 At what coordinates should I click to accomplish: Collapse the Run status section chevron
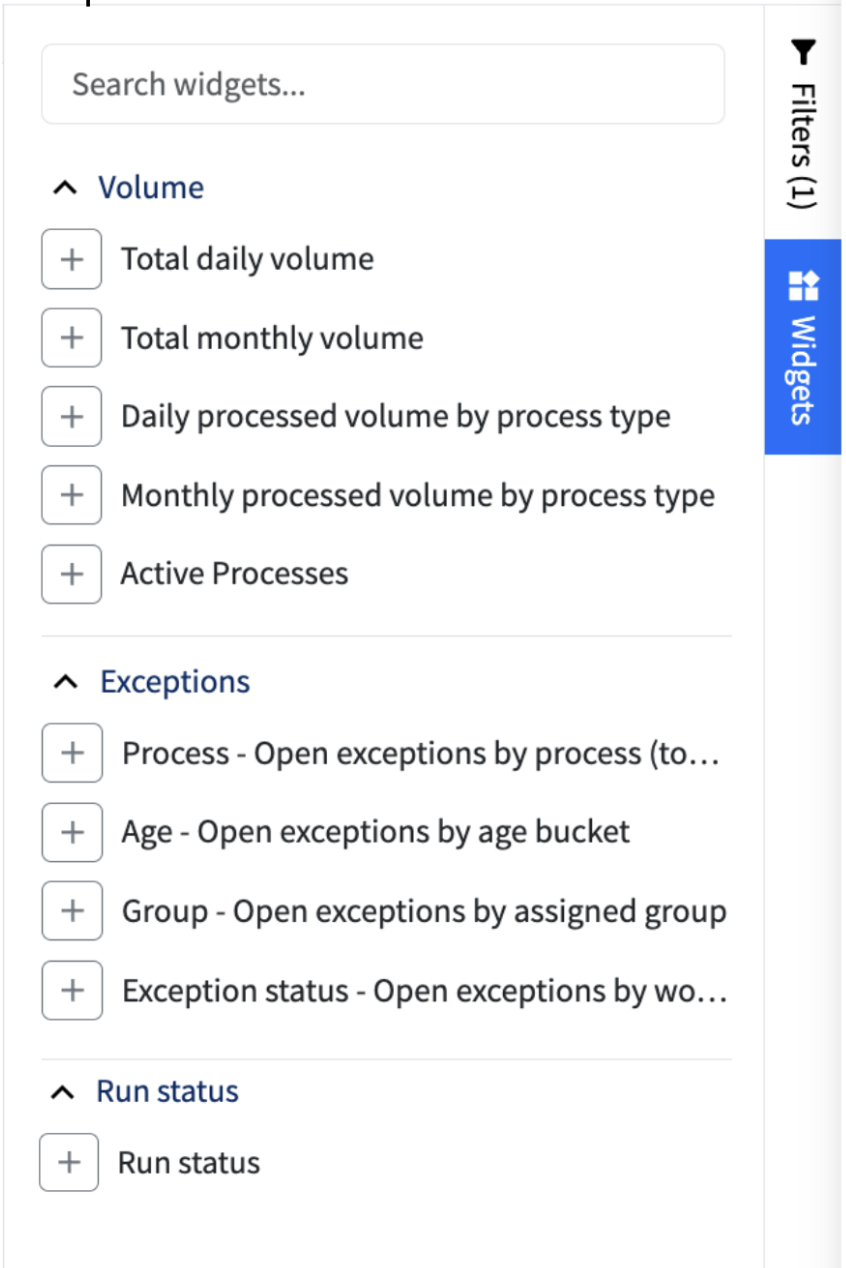[62, 1092]
